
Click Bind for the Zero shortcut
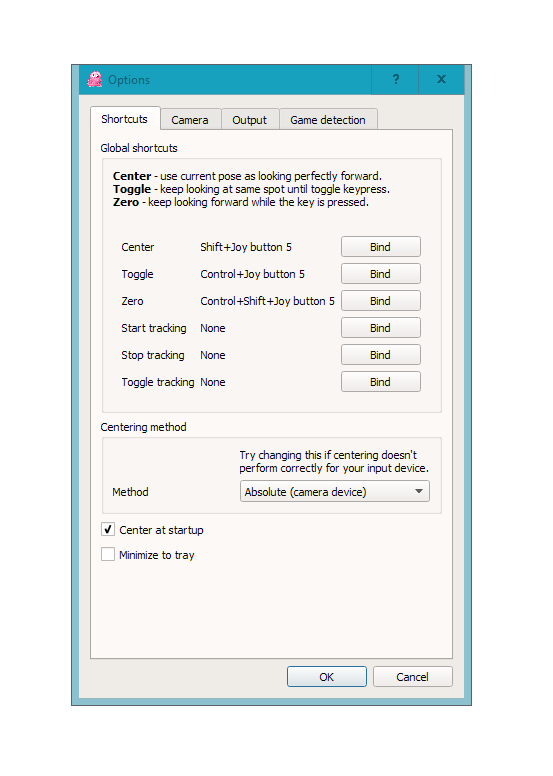coord(381,301)
